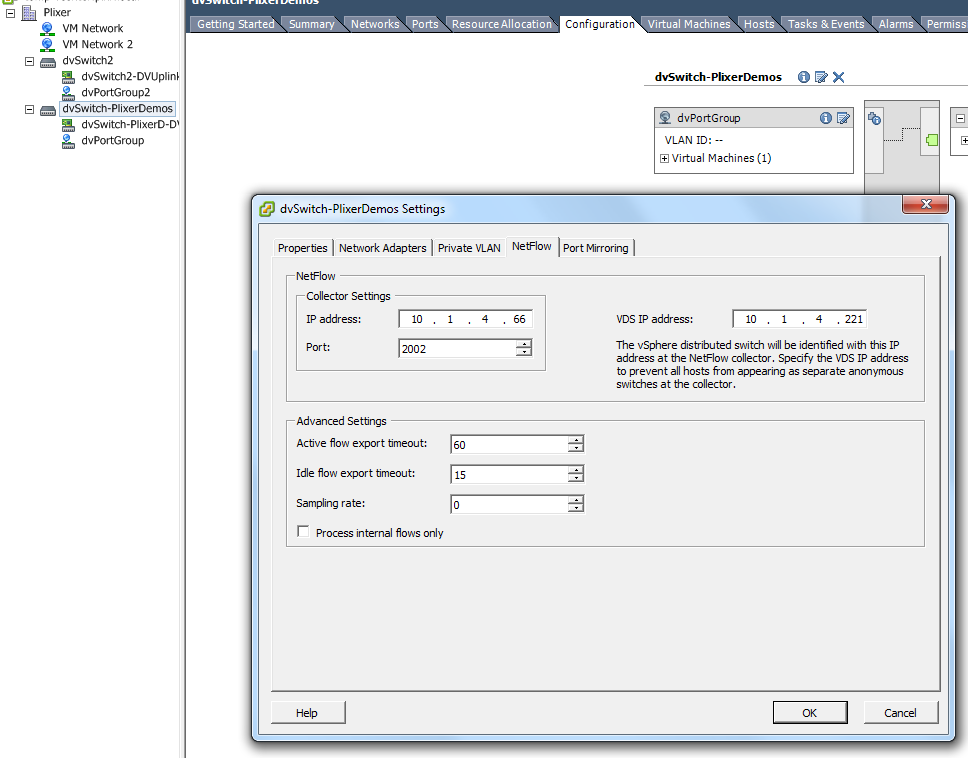Select VM Network 2 tree item

[98, 44]
